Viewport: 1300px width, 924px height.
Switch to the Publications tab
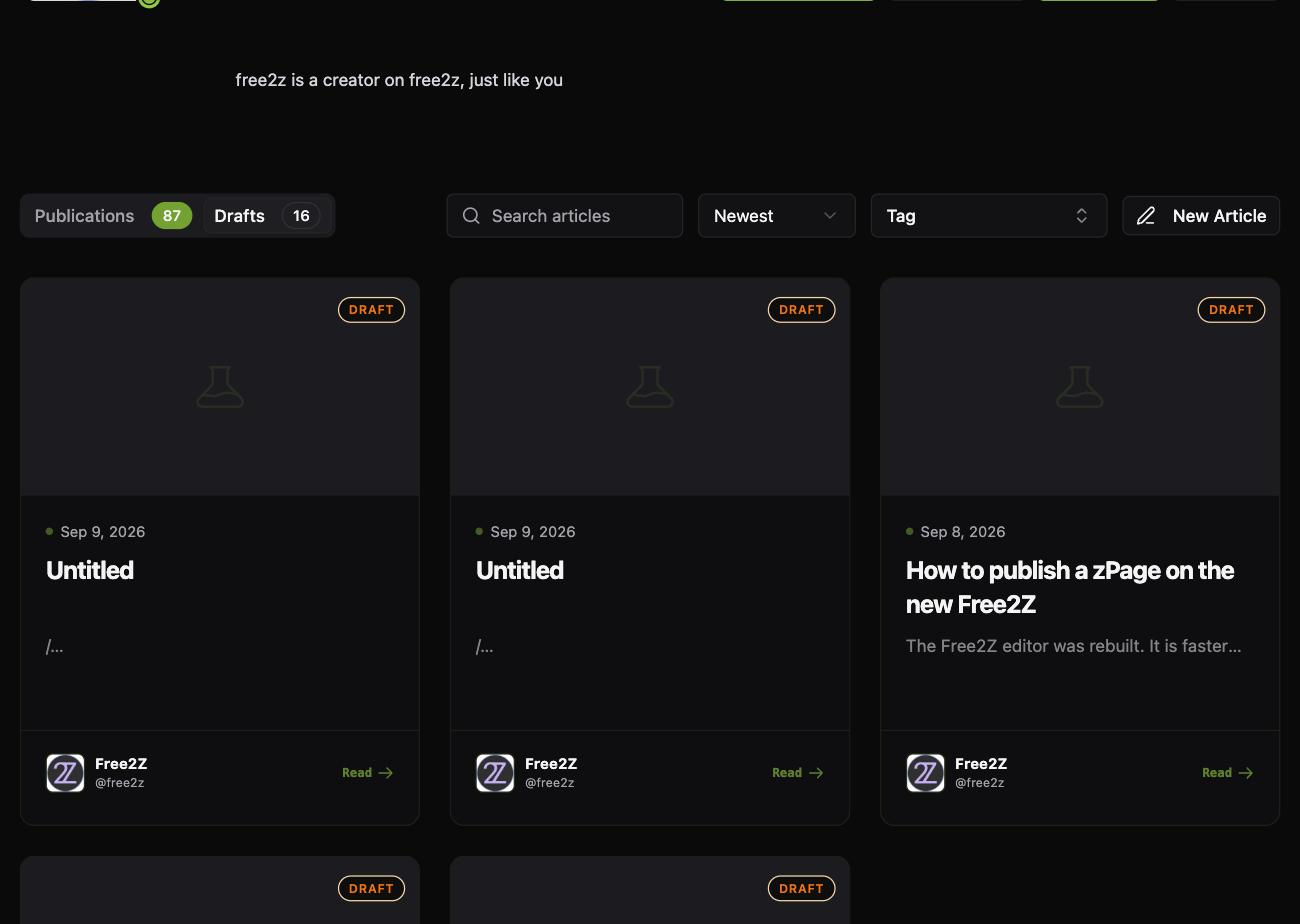112,216
